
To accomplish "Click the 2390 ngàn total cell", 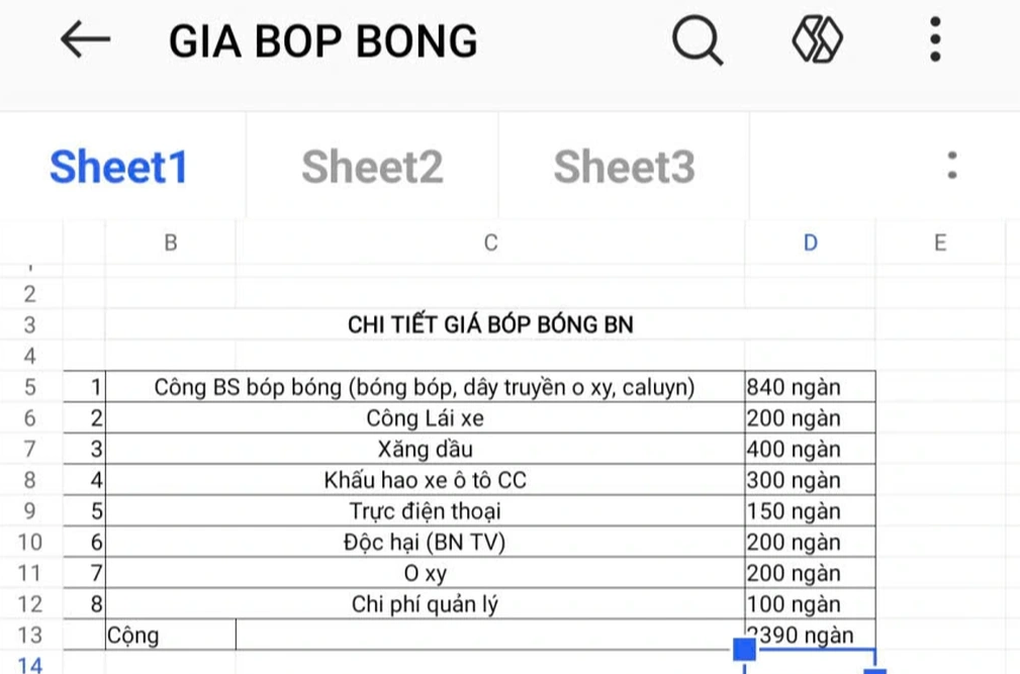I will coord(810,635).
